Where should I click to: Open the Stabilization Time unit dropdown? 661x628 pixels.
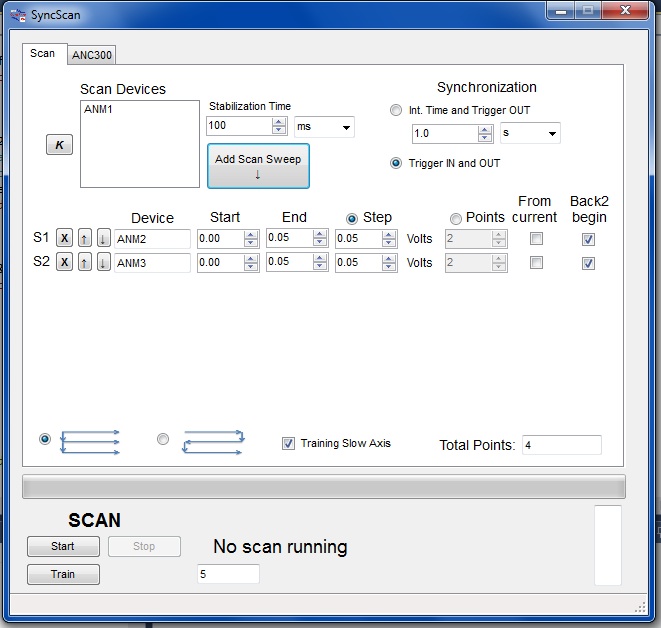(324, 127)
